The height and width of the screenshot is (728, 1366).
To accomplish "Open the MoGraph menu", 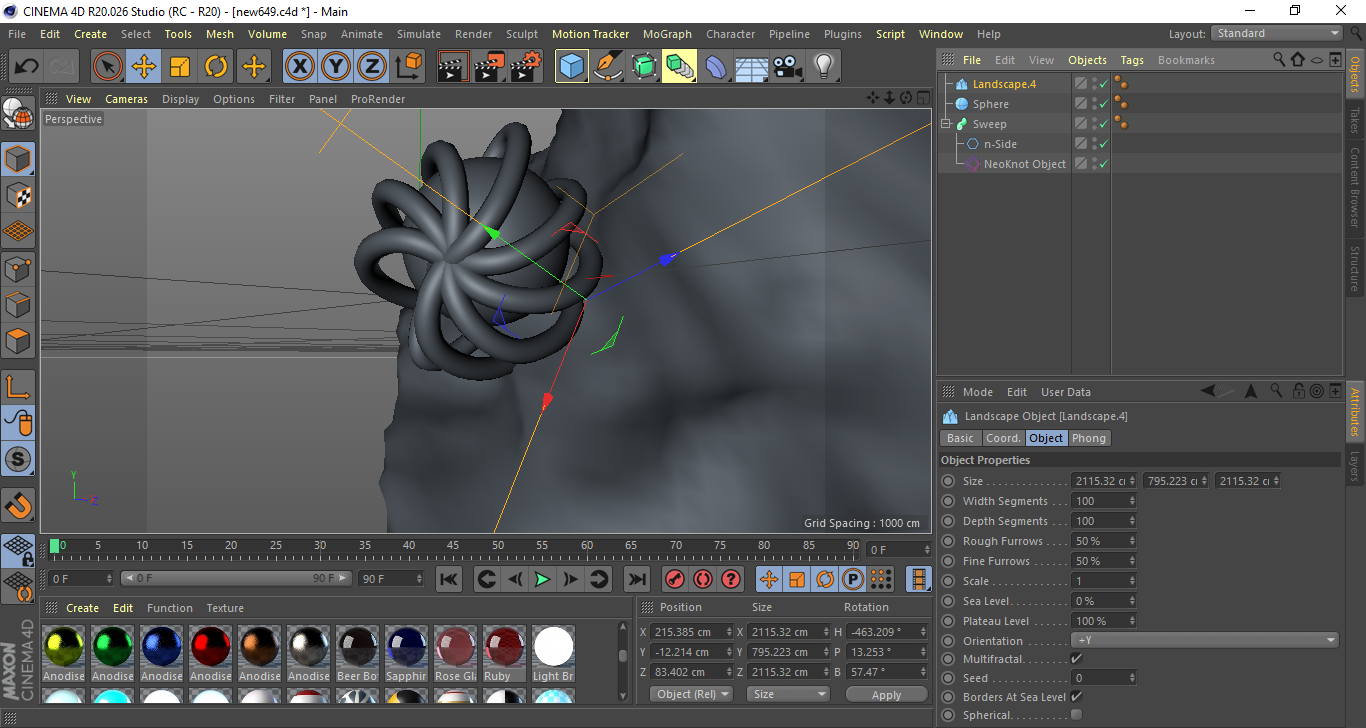I will [x=667, y=34].
